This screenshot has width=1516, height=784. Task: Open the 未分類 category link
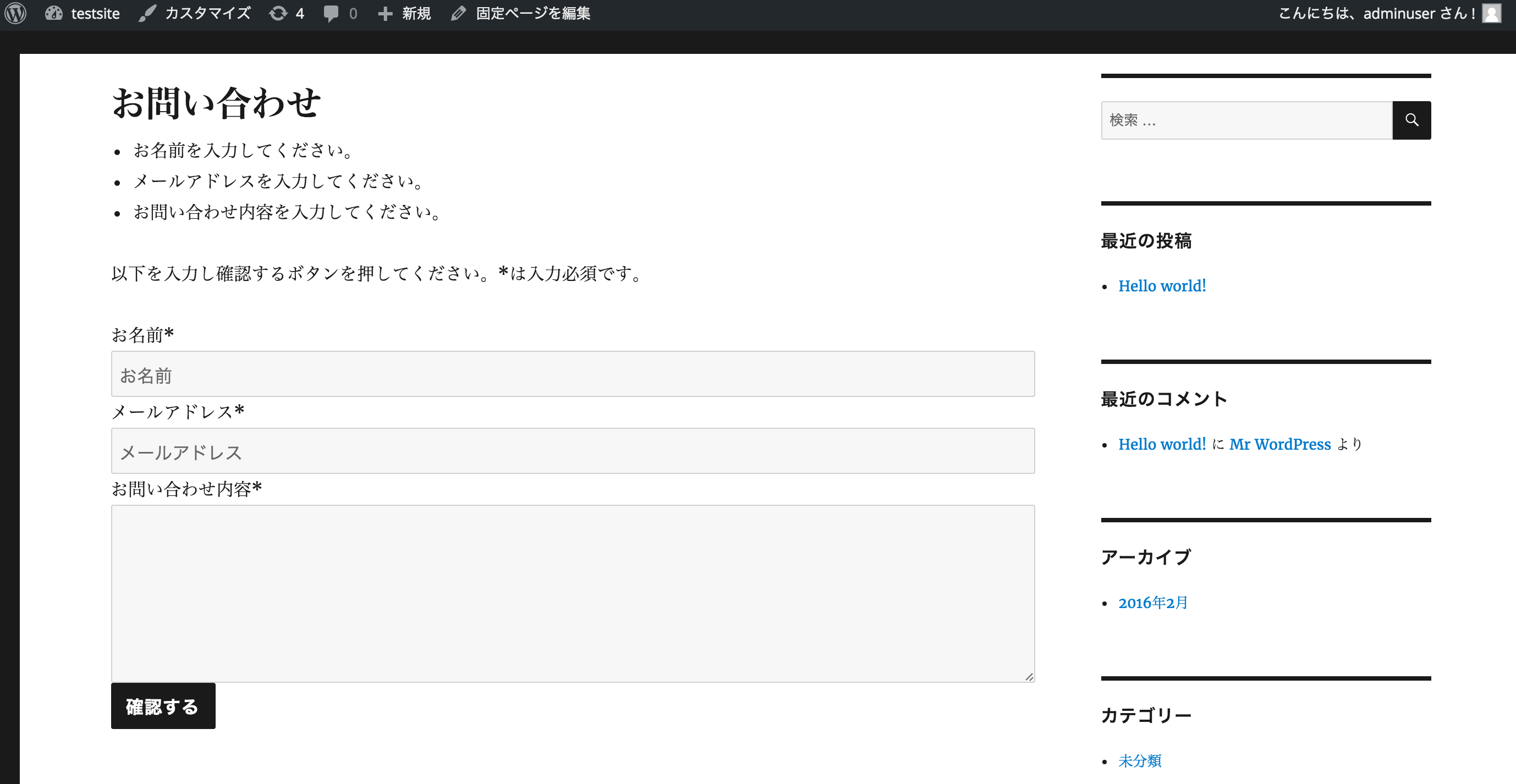pos(1139,760)
